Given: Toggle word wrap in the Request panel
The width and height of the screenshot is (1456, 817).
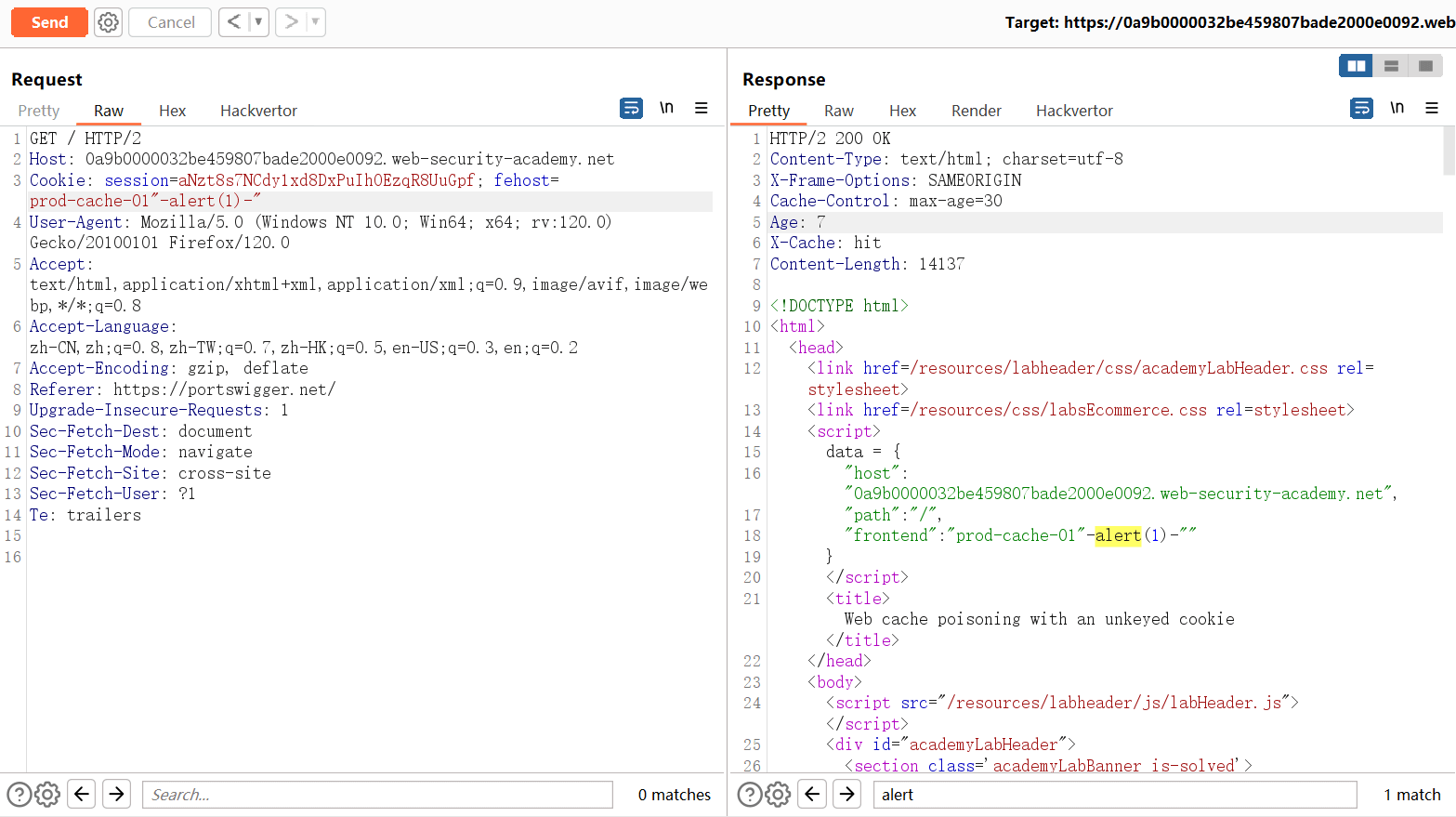Looking at the screenshot, I should tap(631, 108).
